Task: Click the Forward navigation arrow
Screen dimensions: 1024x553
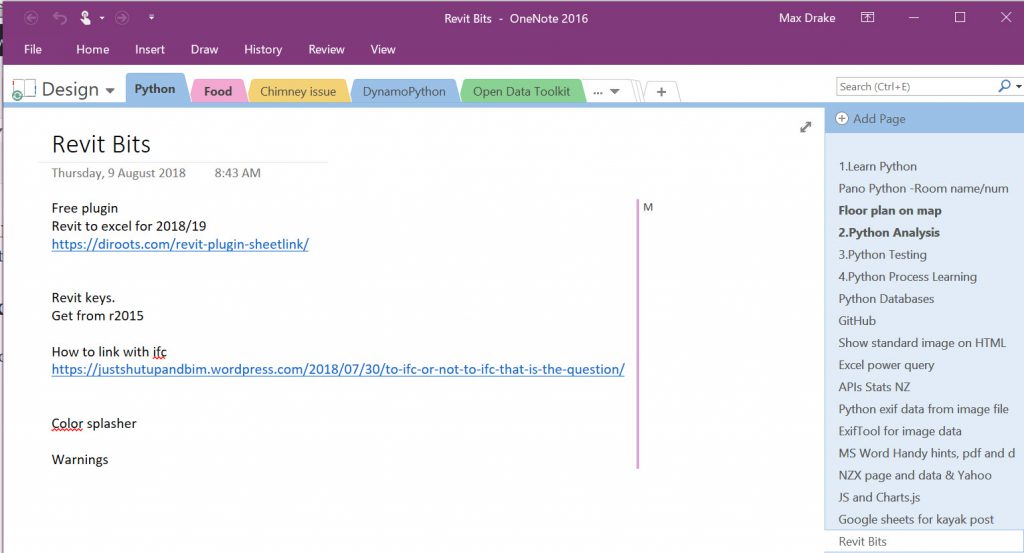Action: [x=122, y=18]
